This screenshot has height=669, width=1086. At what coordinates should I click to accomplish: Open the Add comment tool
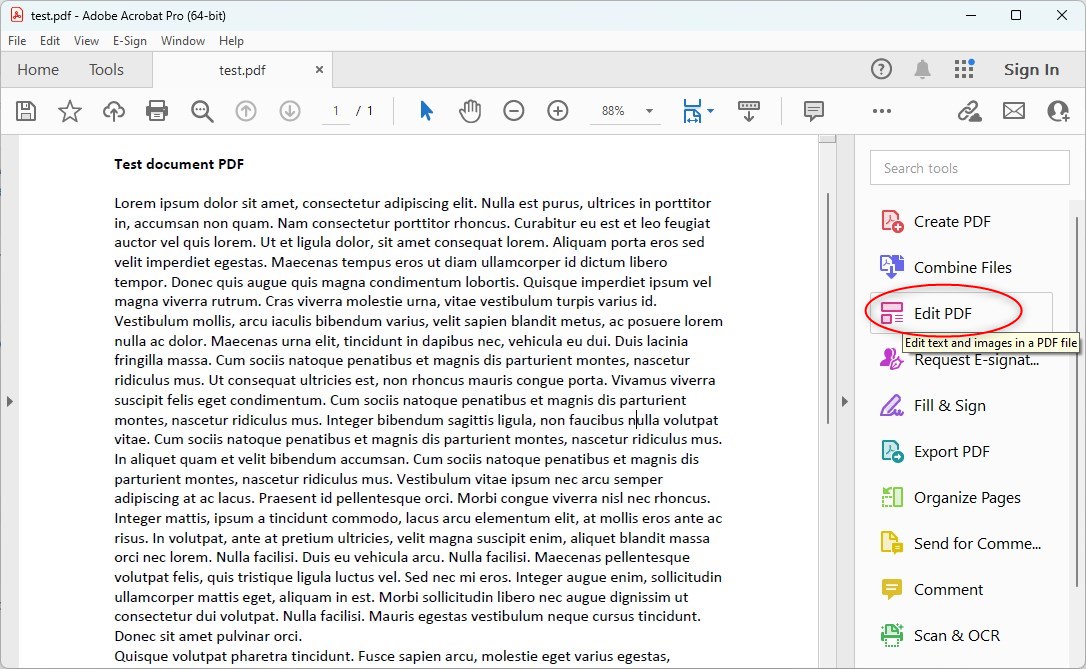pyautogui.click(x=814, y=111)
